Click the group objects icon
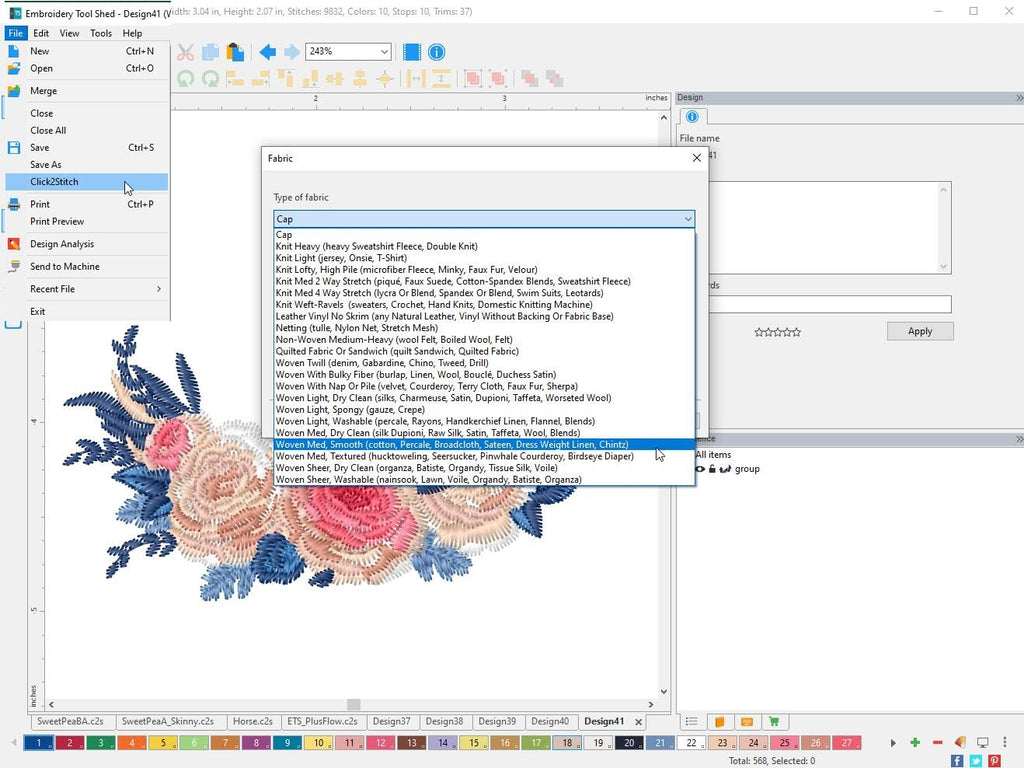The width and height of the screenshot is (1024, 768). pos(473,79)
